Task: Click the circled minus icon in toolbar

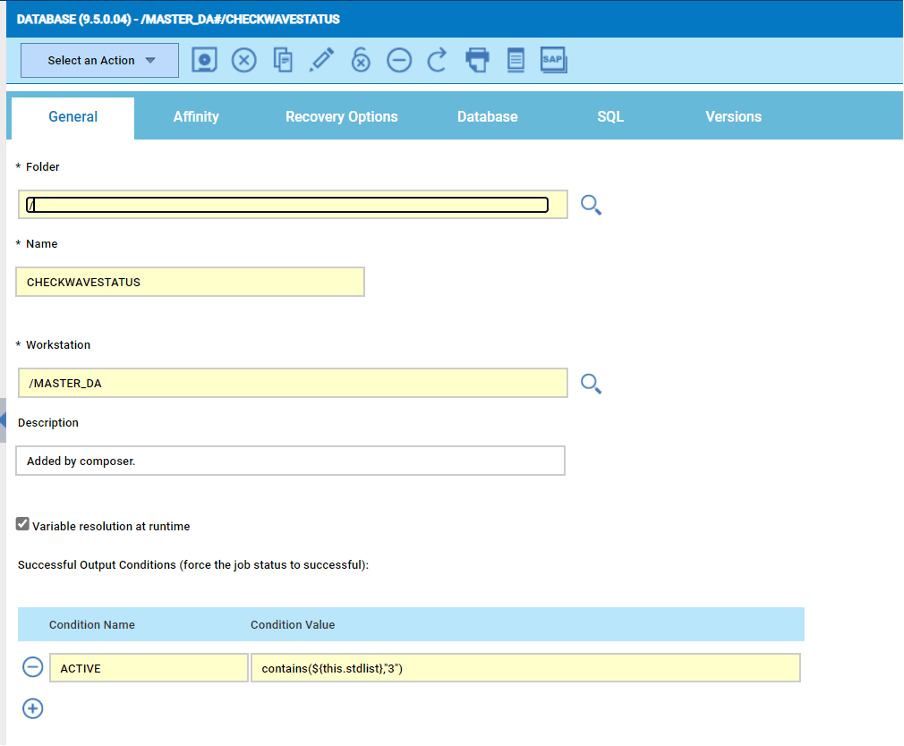Action: coord(399,60)
